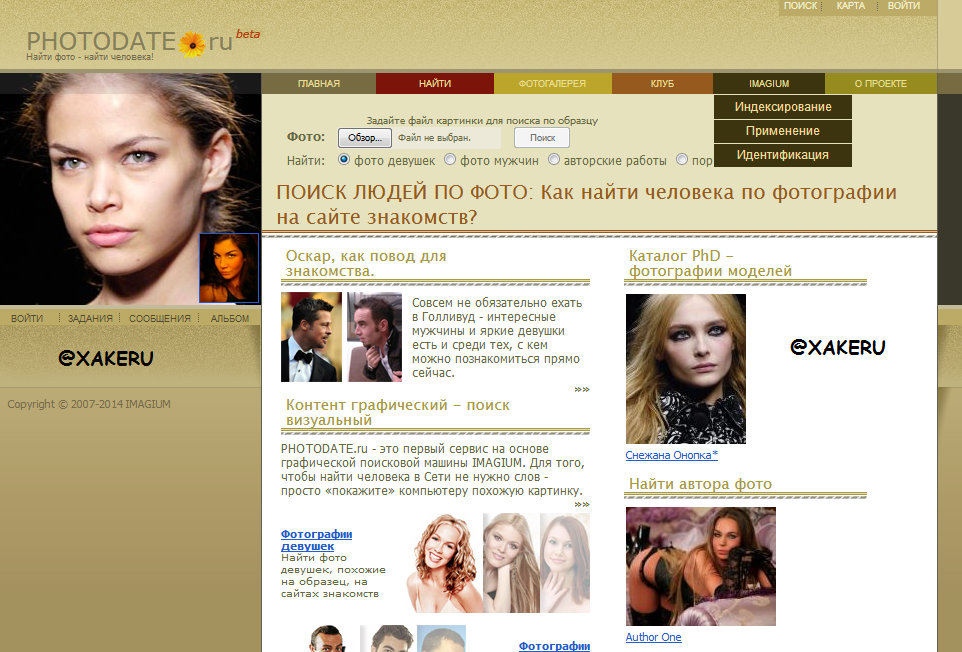
Task: Open the КЛУБ menu tab
Action: click(x=662, y=83)
